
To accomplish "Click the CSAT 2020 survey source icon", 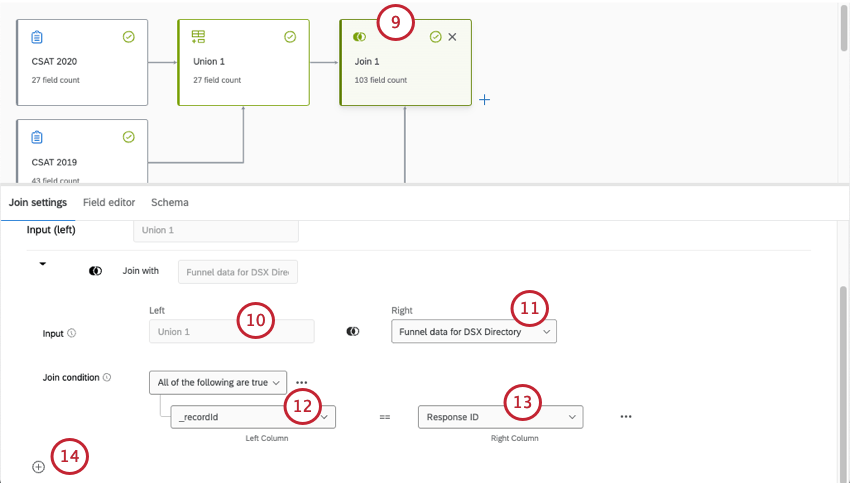I will click(x=37, y=37).
